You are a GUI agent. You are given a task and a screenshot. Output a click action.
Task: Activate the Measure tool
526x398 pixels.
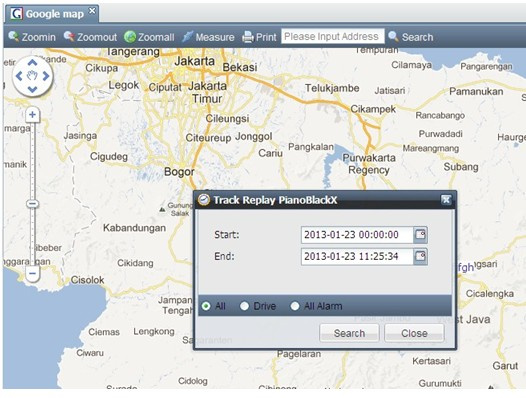pyautogui.click(x=208, y=37)
